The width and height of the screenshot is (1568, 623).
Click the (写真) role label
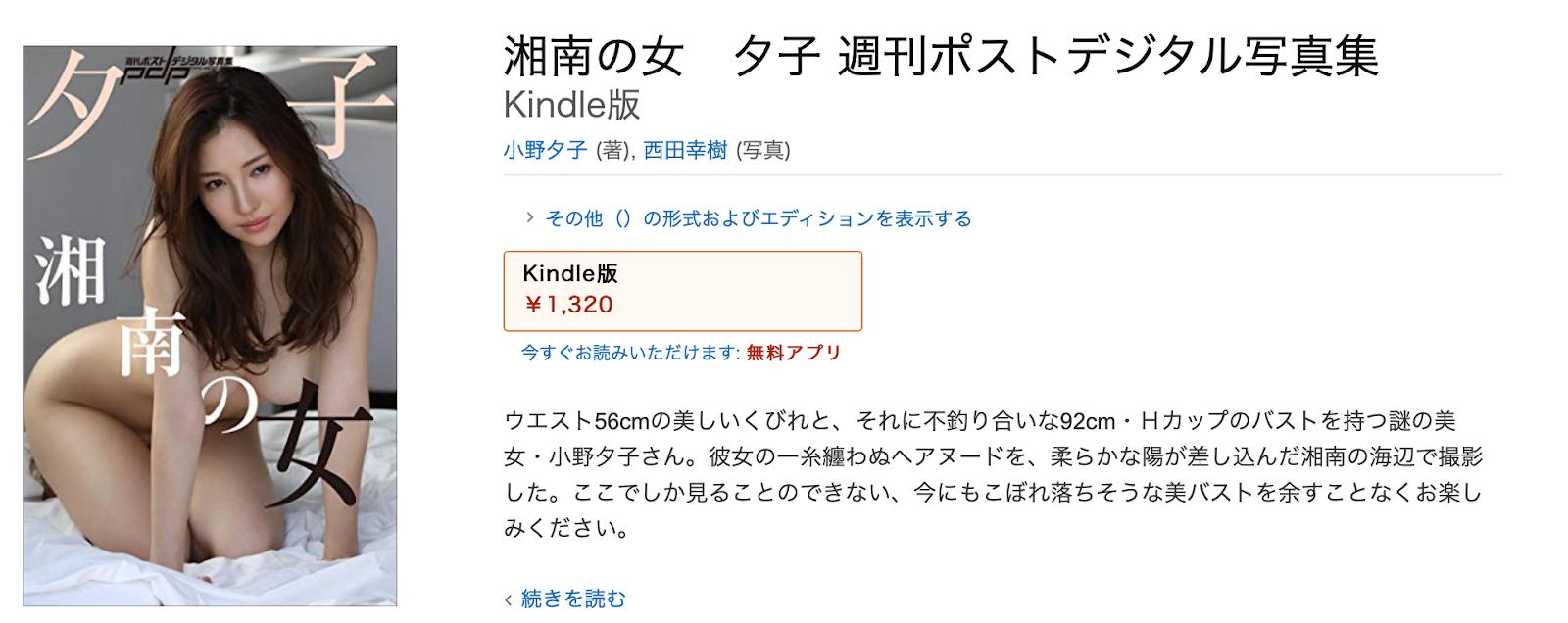tap(763, 150)
